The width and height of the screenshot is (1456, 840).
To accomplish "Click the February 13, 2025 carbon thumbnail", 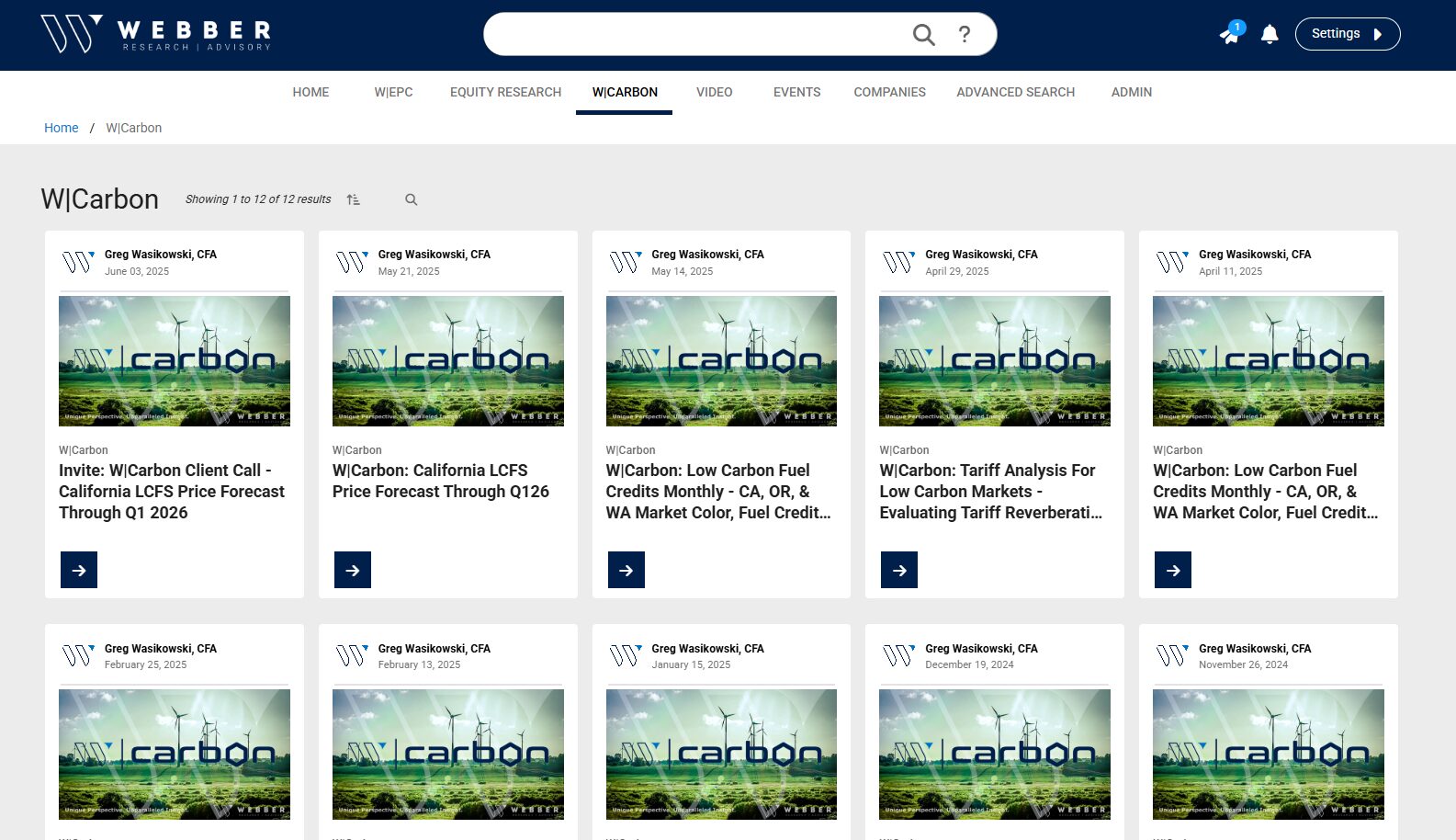I will pyautogui.click(x=448, y=755).
